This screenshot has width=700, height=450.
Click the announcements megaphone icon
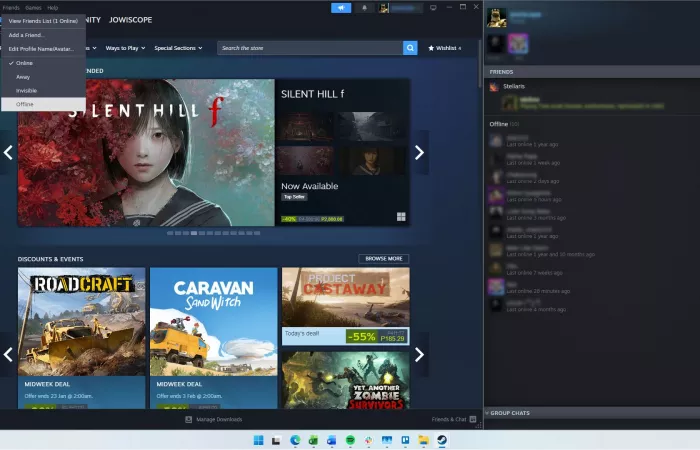pyautogui.click(x=341, y=8)
